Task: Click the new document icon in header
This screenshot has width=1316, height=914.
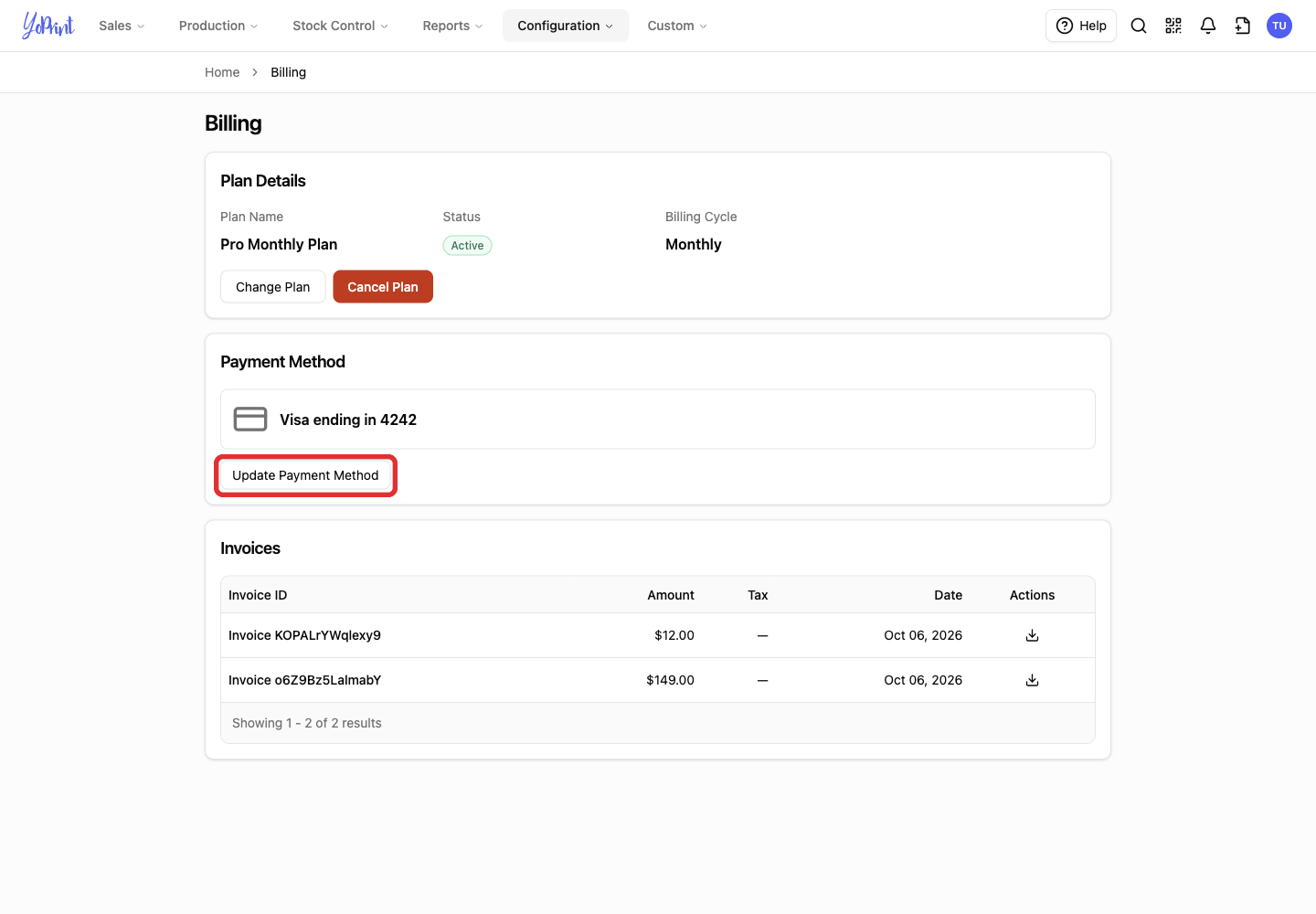Action: click(x=1243, y=26)
